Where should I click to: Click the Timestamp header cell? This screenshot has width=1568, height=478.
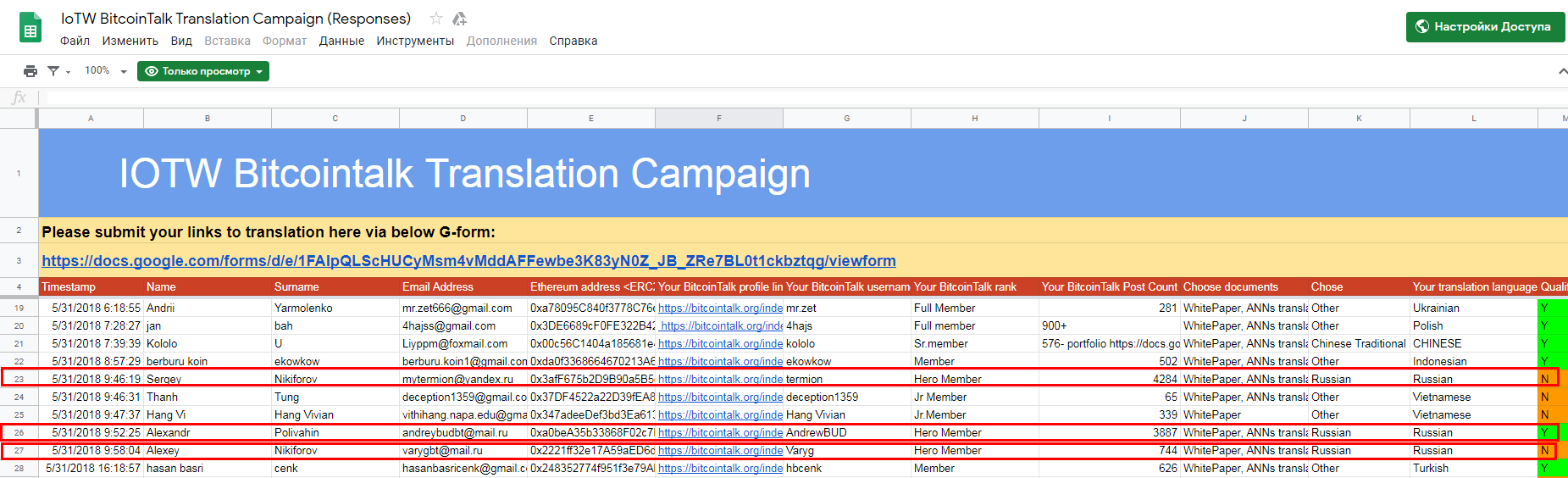[x=91, y=286]
